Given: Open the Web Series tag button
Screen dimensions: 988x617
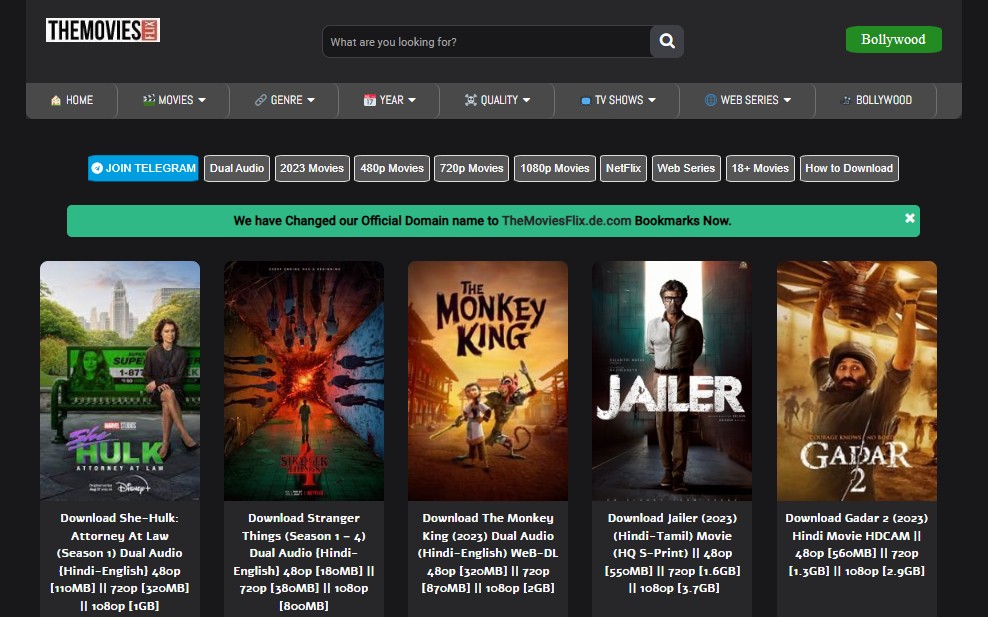Looking at the screenshot, I should [x=686, y=168].
